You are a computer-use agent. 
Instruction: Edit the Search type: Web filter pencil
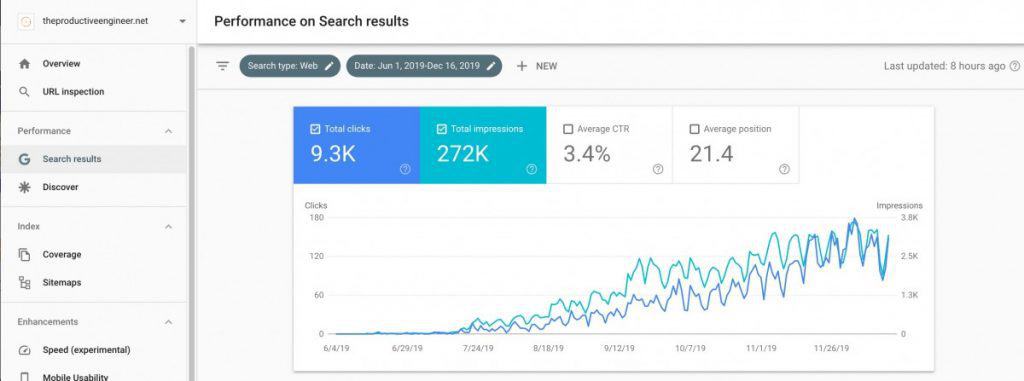330,66
